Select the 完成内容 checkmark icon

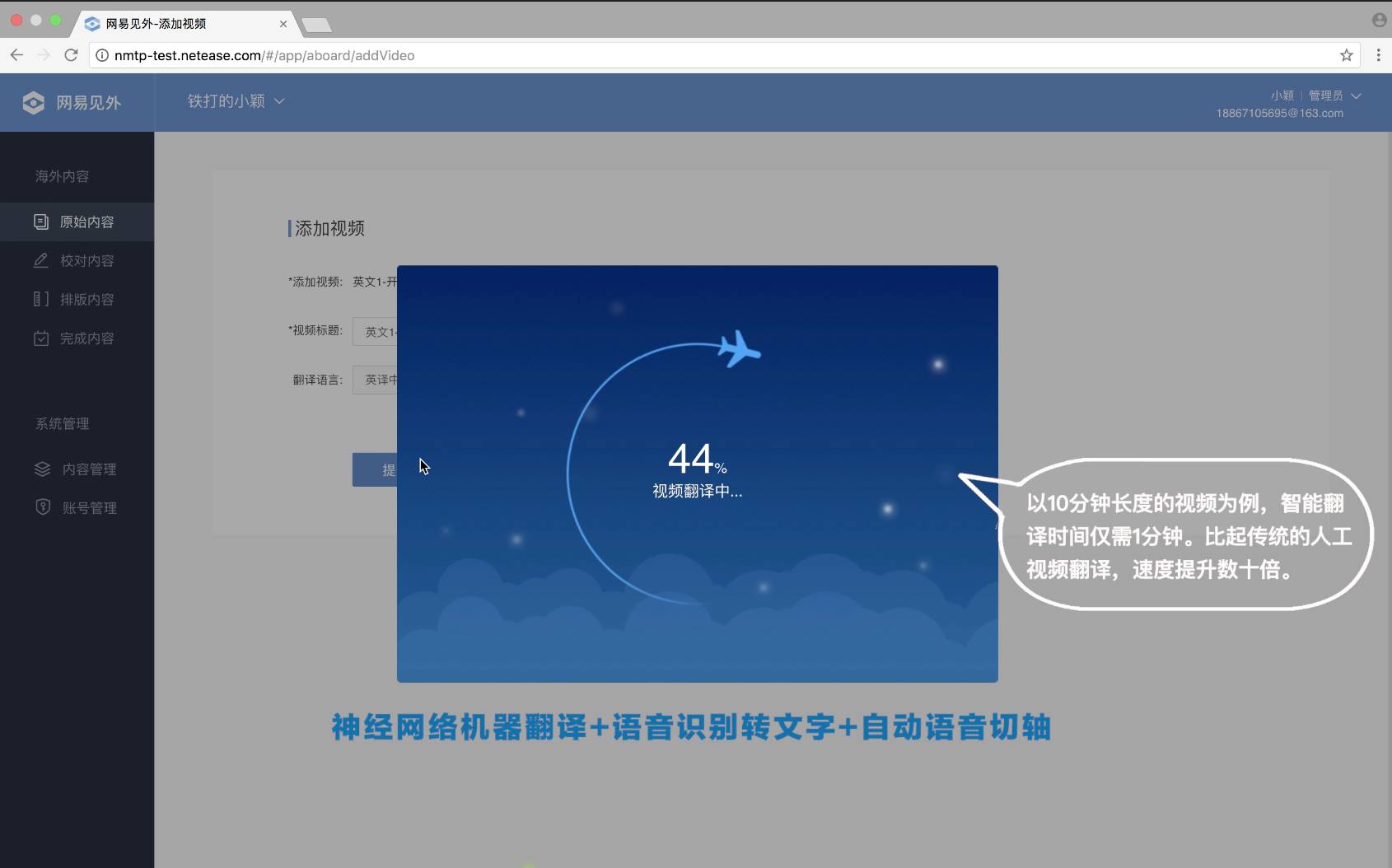(41, 338)
